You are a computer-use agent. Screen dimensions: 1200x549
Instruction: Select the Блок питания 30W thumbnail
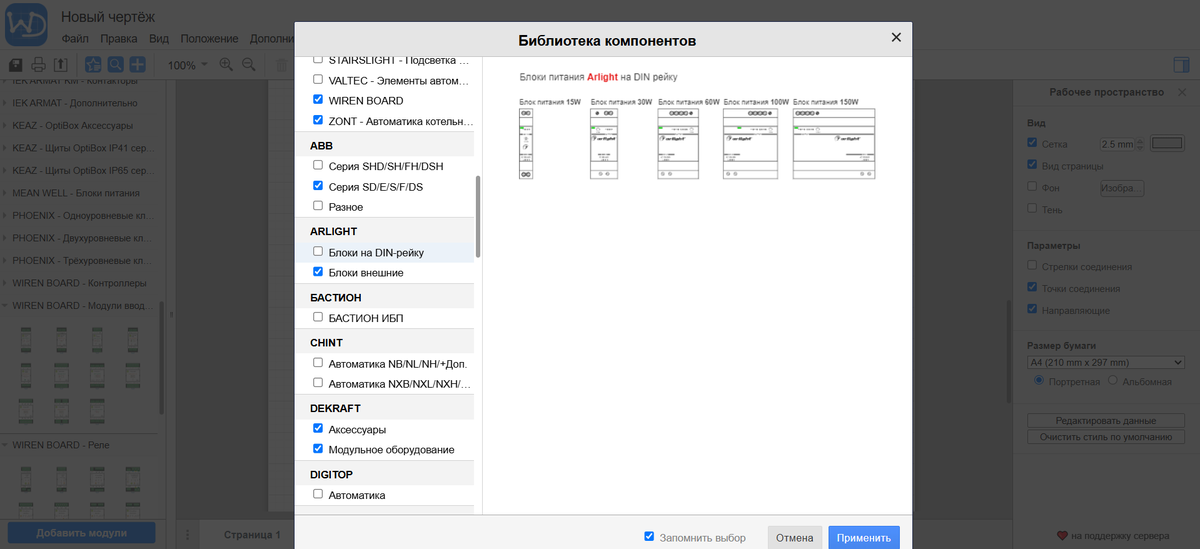tap(604, 144)
